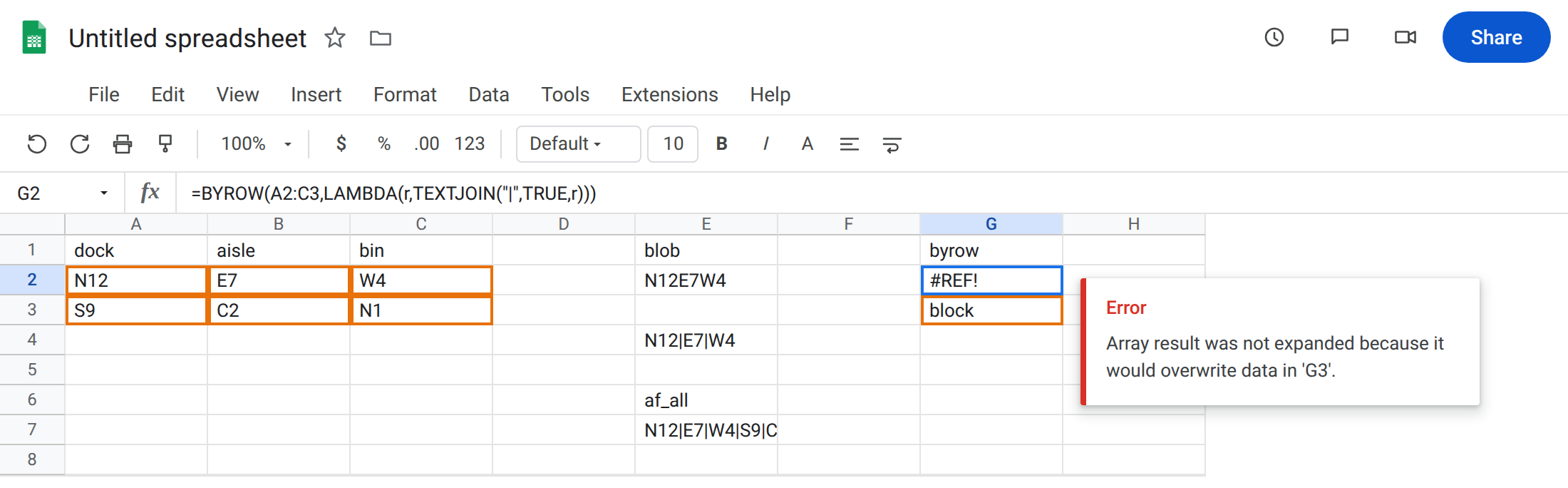Select cell containing 'S9'
Screen dimensions: 1568x488
136,310
